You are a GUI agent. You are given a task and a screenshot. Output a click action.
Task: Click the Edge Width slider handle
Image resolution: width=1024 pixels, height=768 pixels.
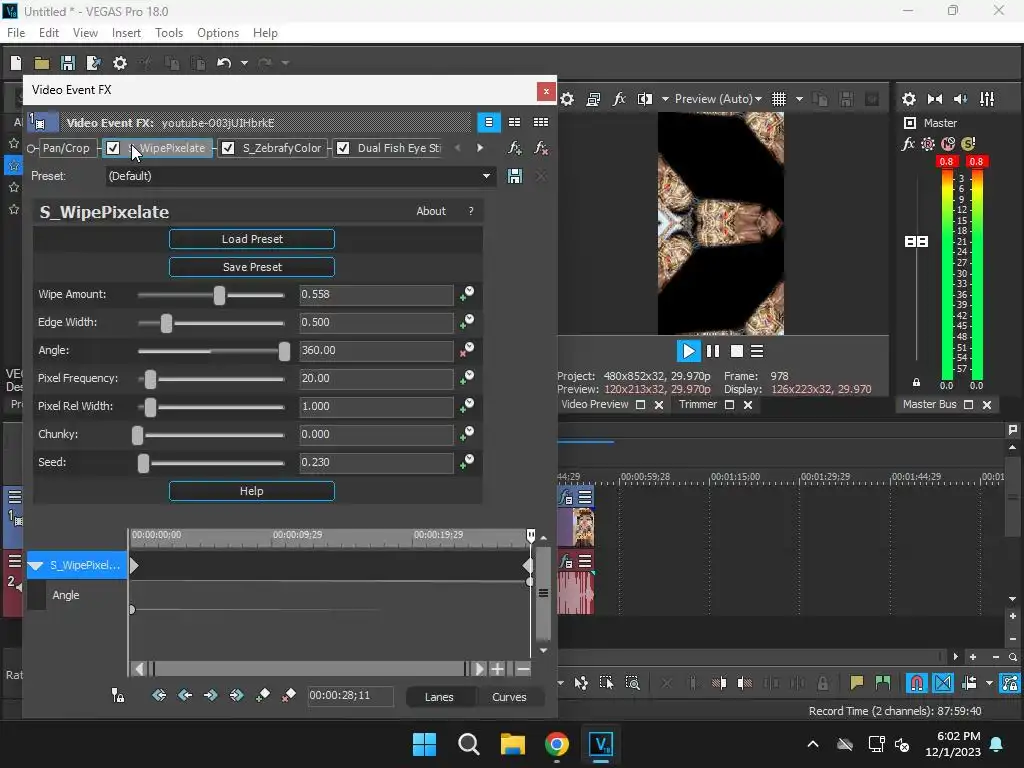click(167, 323)
